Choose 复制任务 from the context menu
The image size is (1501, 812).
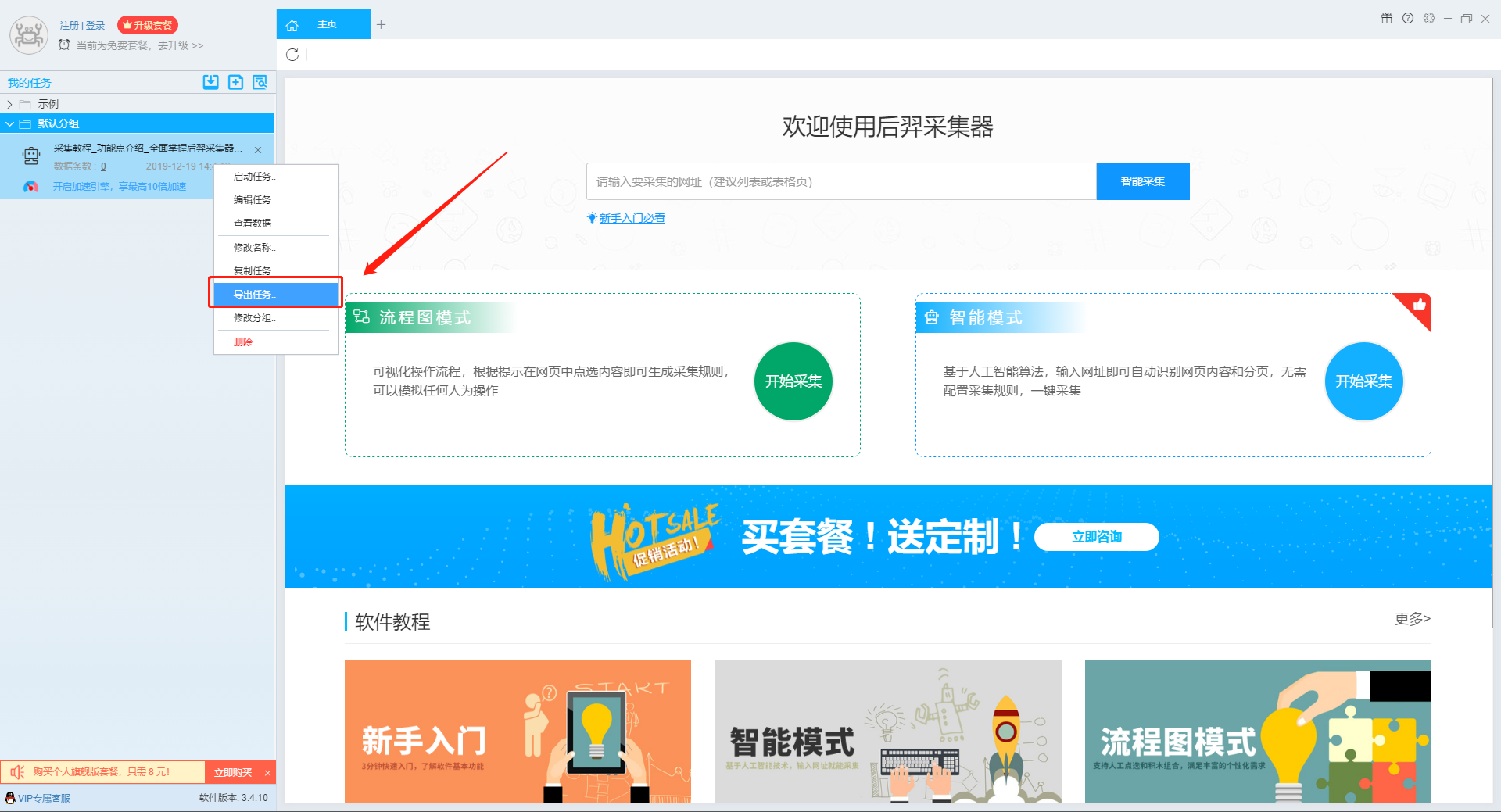(x=276, y=270)
